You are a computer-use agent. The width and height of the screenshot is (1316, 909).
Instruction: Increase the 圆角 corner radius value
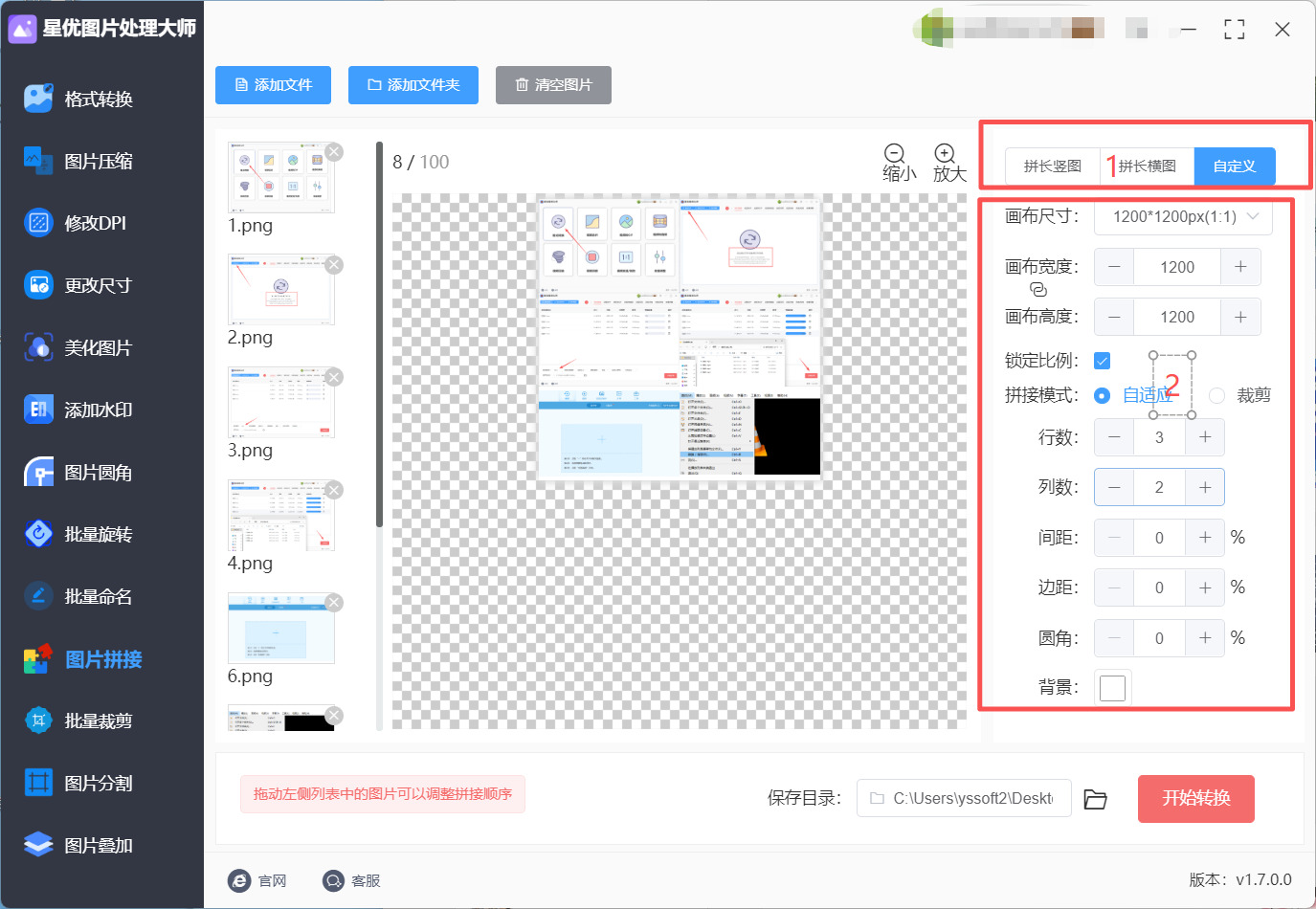[1205, 637]
